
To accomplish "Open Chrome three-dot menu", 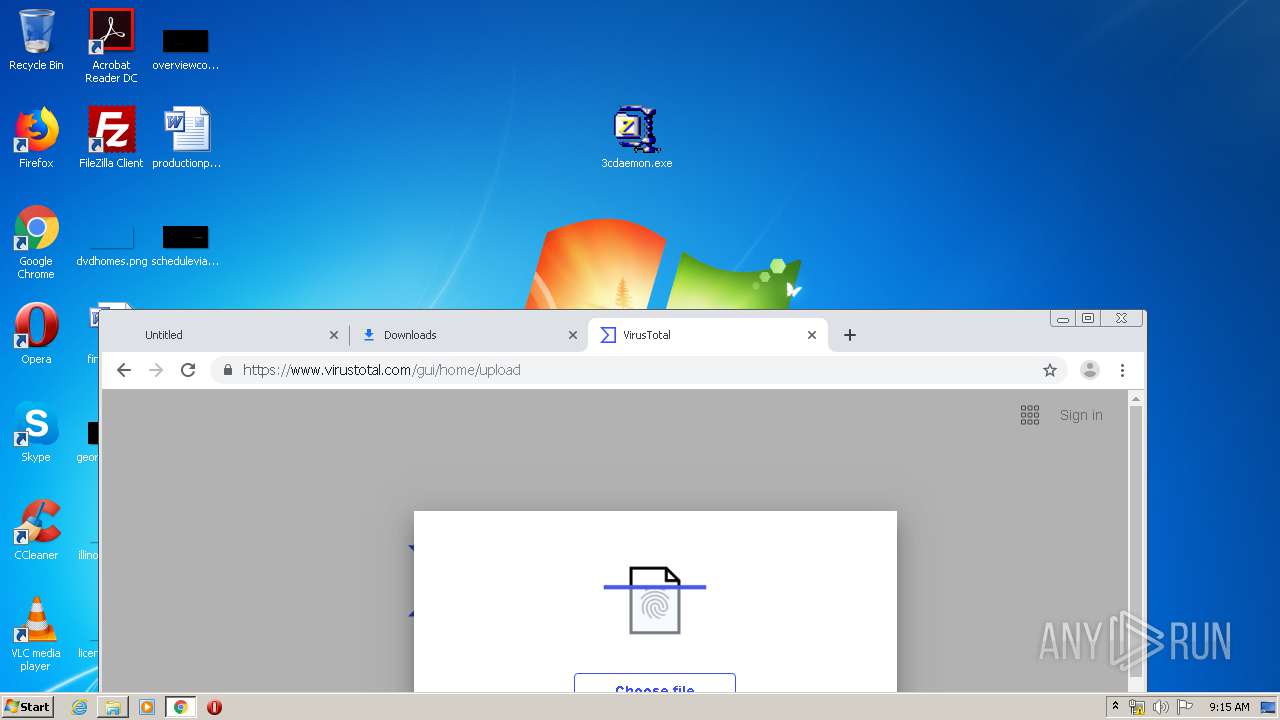I will [1122, 370].
